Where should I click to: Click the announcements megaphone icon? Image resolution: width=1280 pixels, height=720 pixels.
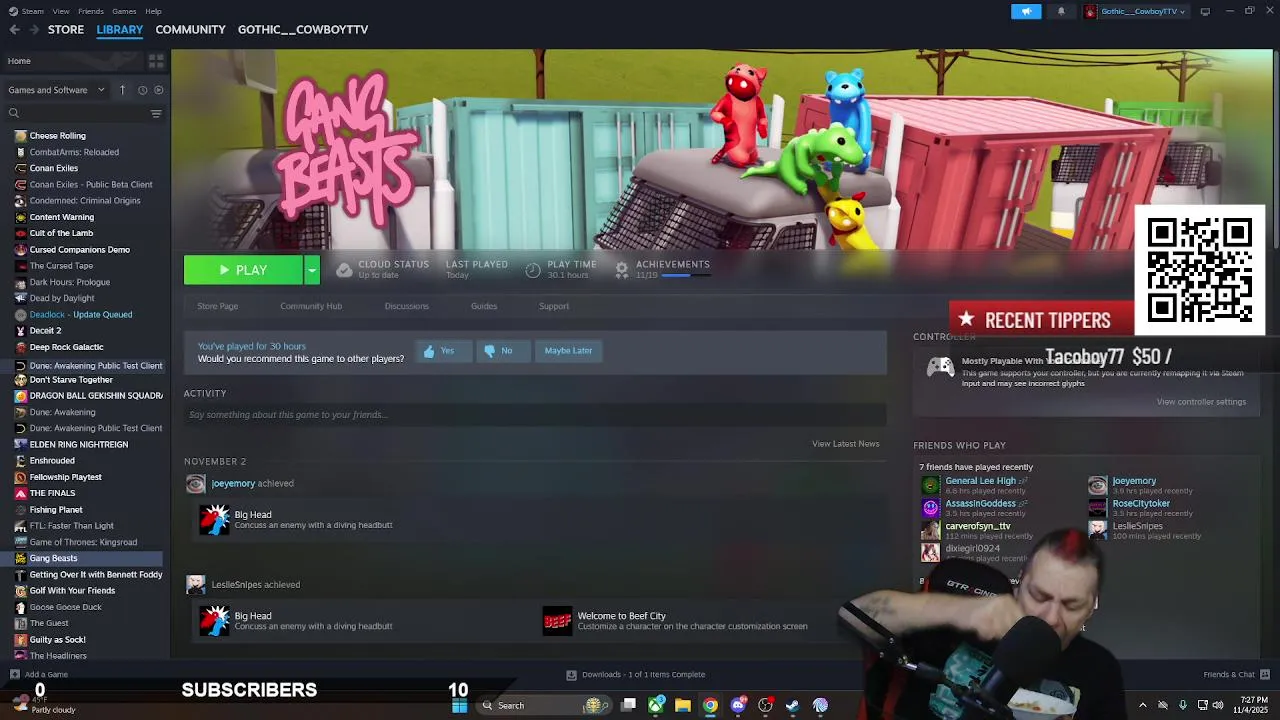coord(1026,11)
